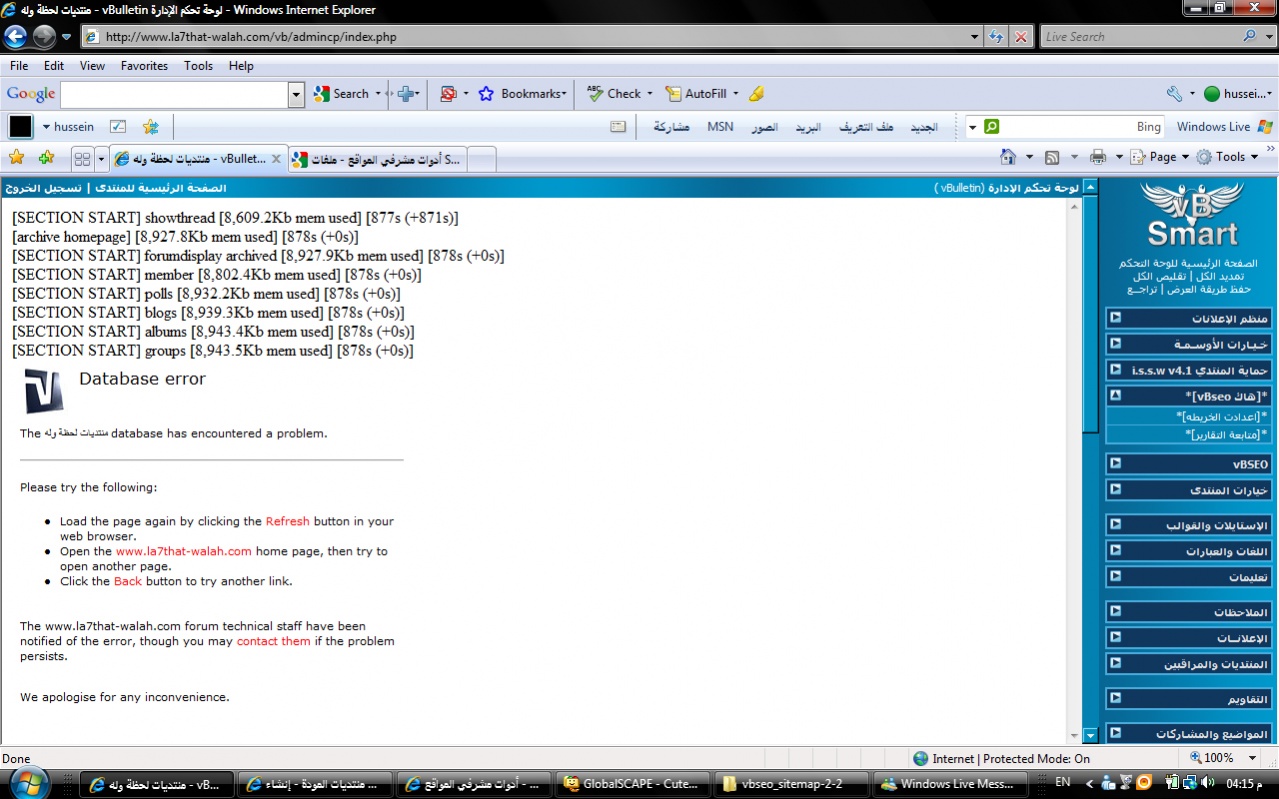Image resolution: width=1279 pixels, height=799 pixels.
Task: Open the Tools menu in menu bar
Action: click(x=198, y=66)
